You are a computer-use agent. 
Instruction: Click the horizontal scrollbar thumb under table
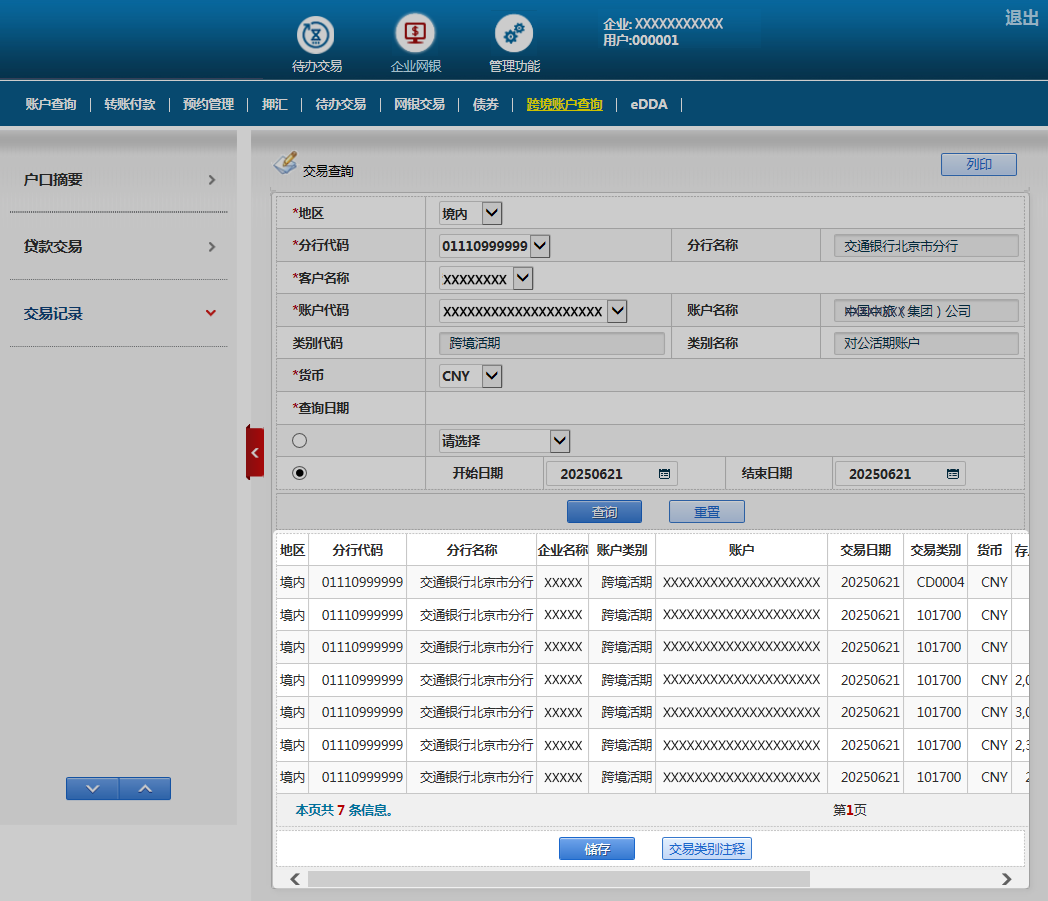tap(559, 879)
